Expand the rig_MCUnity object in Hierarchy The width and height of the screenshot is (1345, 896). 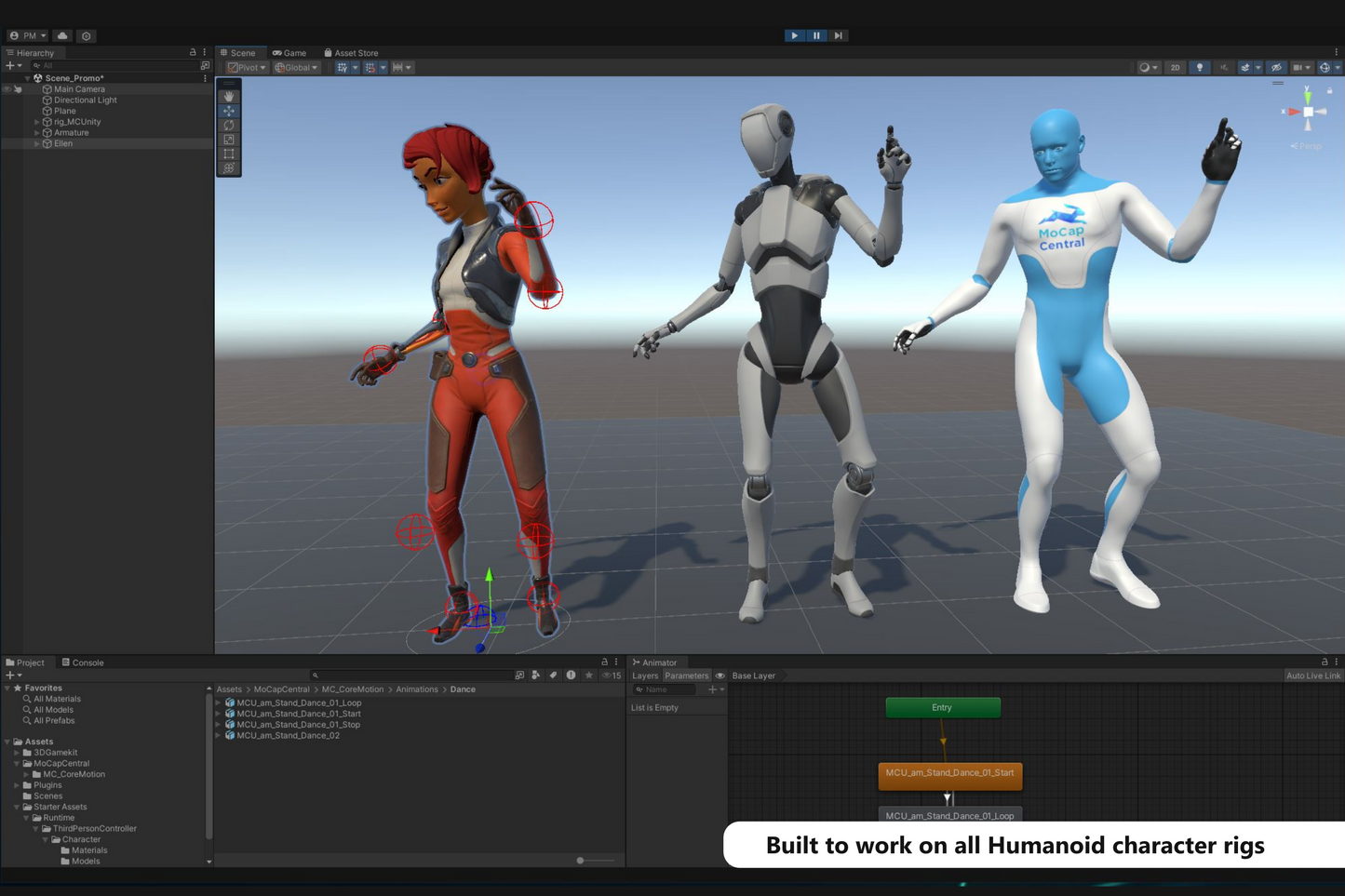(36, 122)
